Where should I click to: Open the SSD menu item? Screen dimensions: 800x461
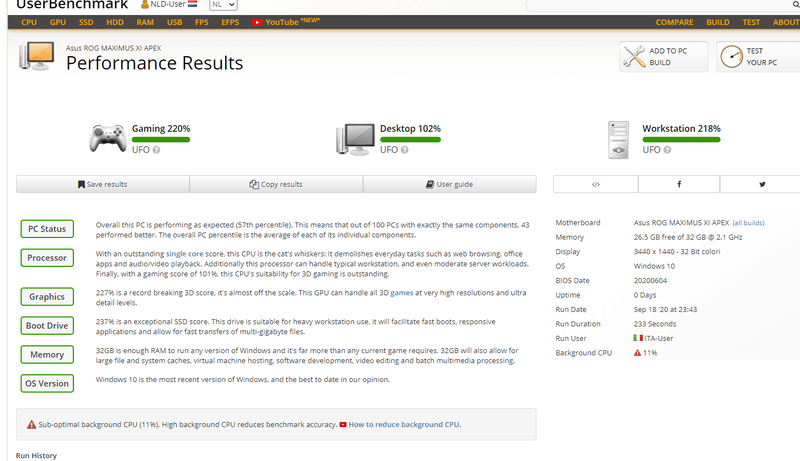point(86,22)
